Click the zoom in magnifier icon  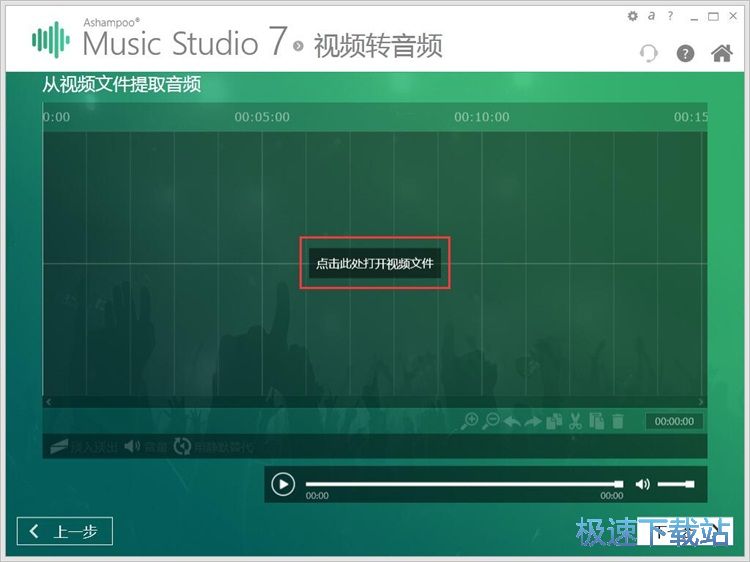(470, 421)
